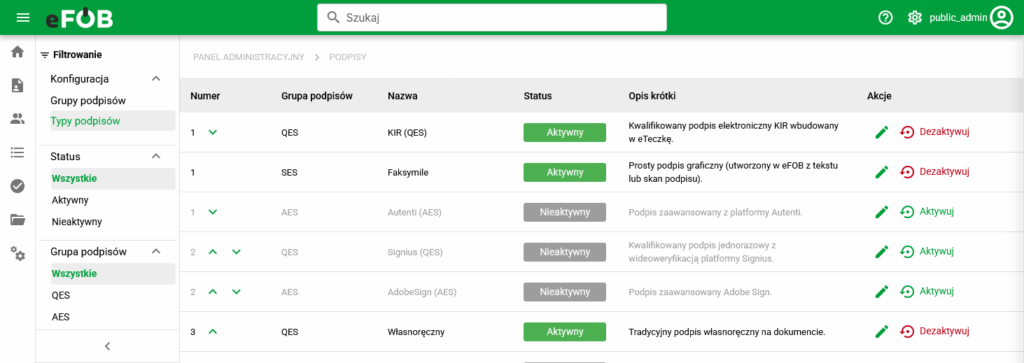Edit the Własnoręczny signature

[882, 332]
